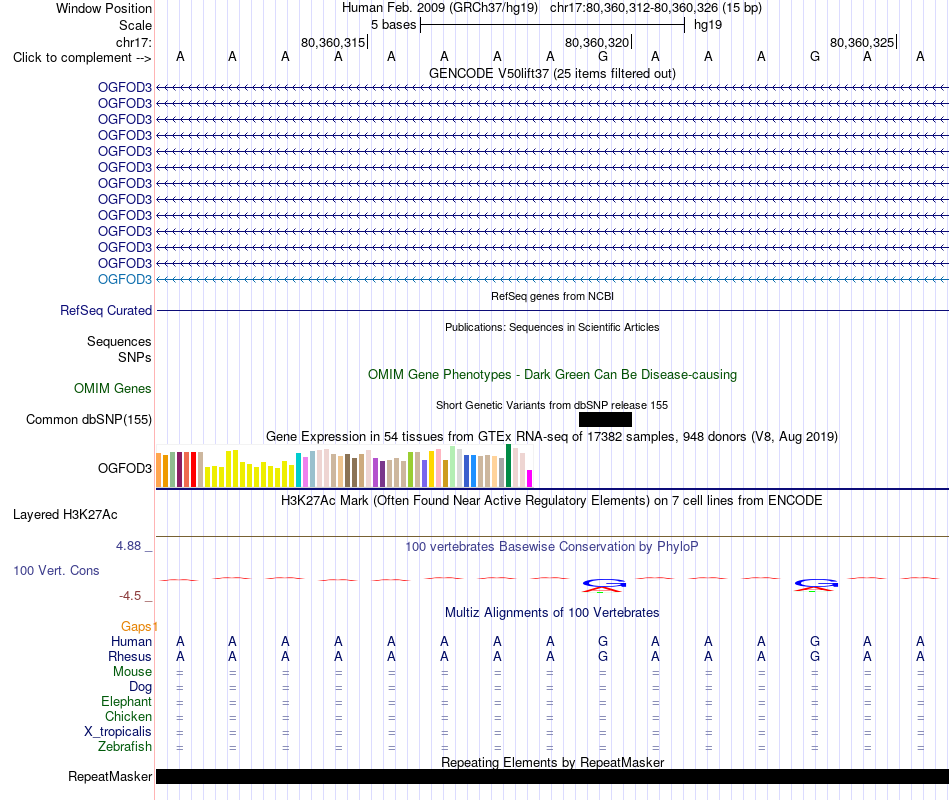The width and height of the screenshot is (950, 800).
Task: Select the 'Mouse' alignment row label
Action: click(132, 672)
